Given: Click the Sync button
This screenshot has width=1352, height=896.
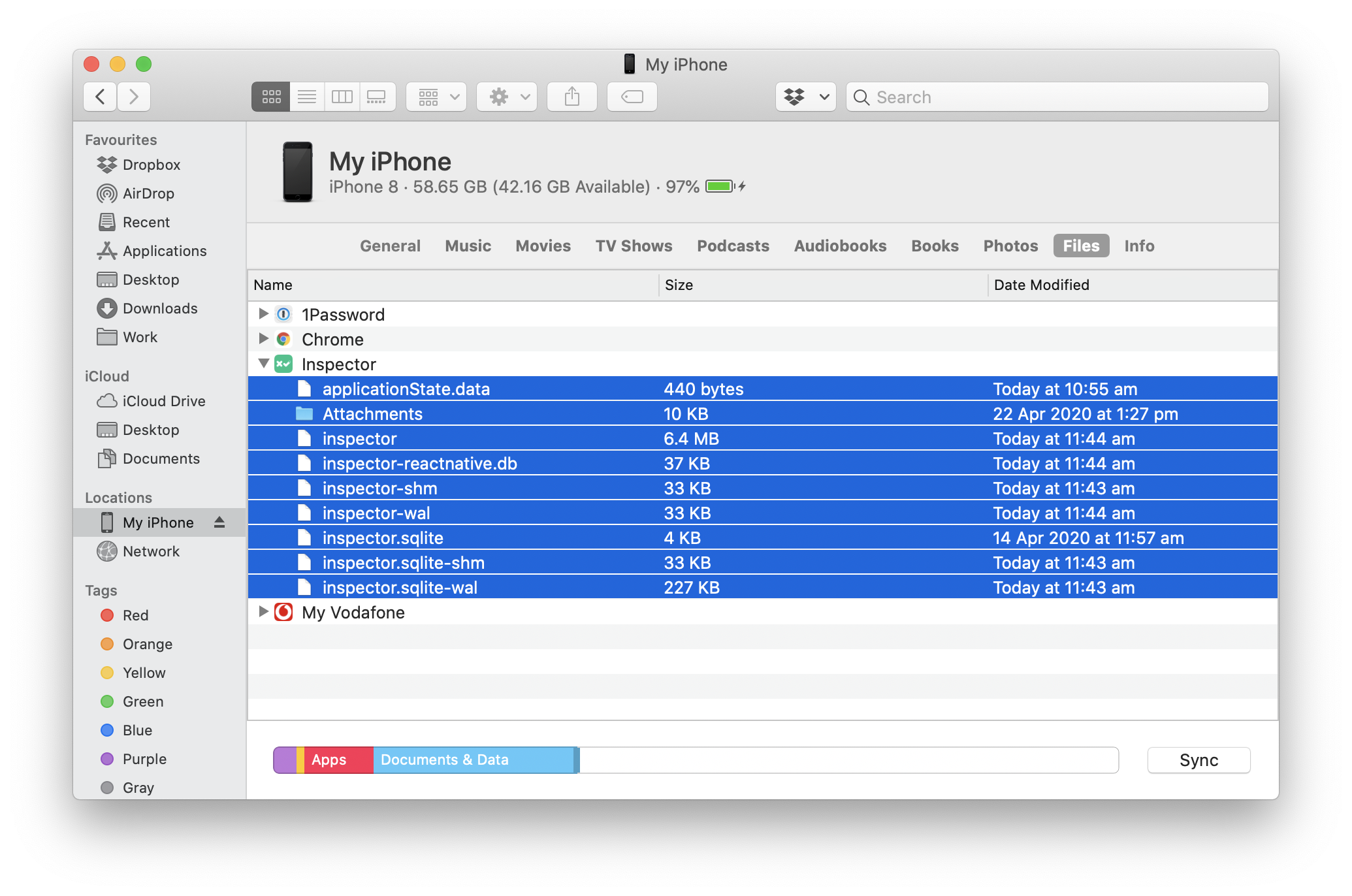Looking at the screenshot, I should pos(1198,760).
